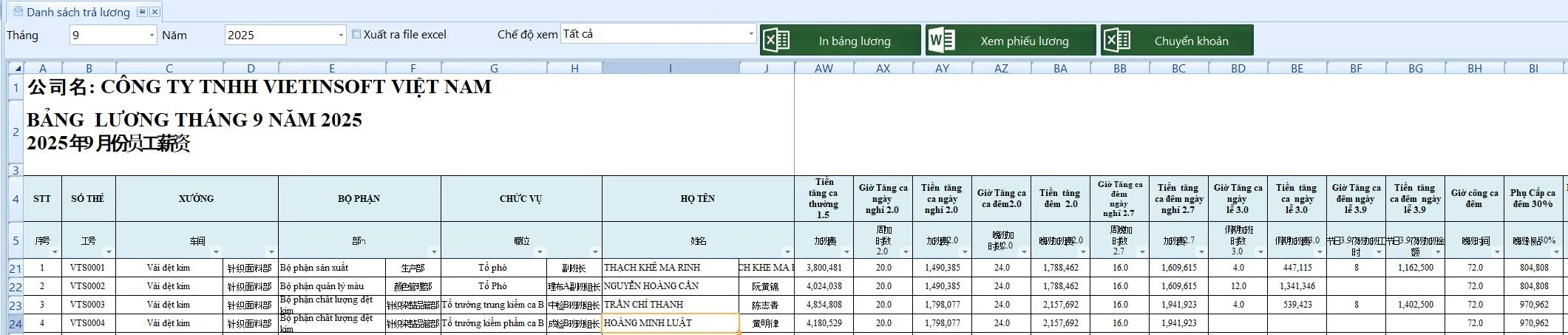The width and height of the screenshot is (1568, 335).
Task: Click cell value 1,341,346
Action: click(x=1297, y=286)
